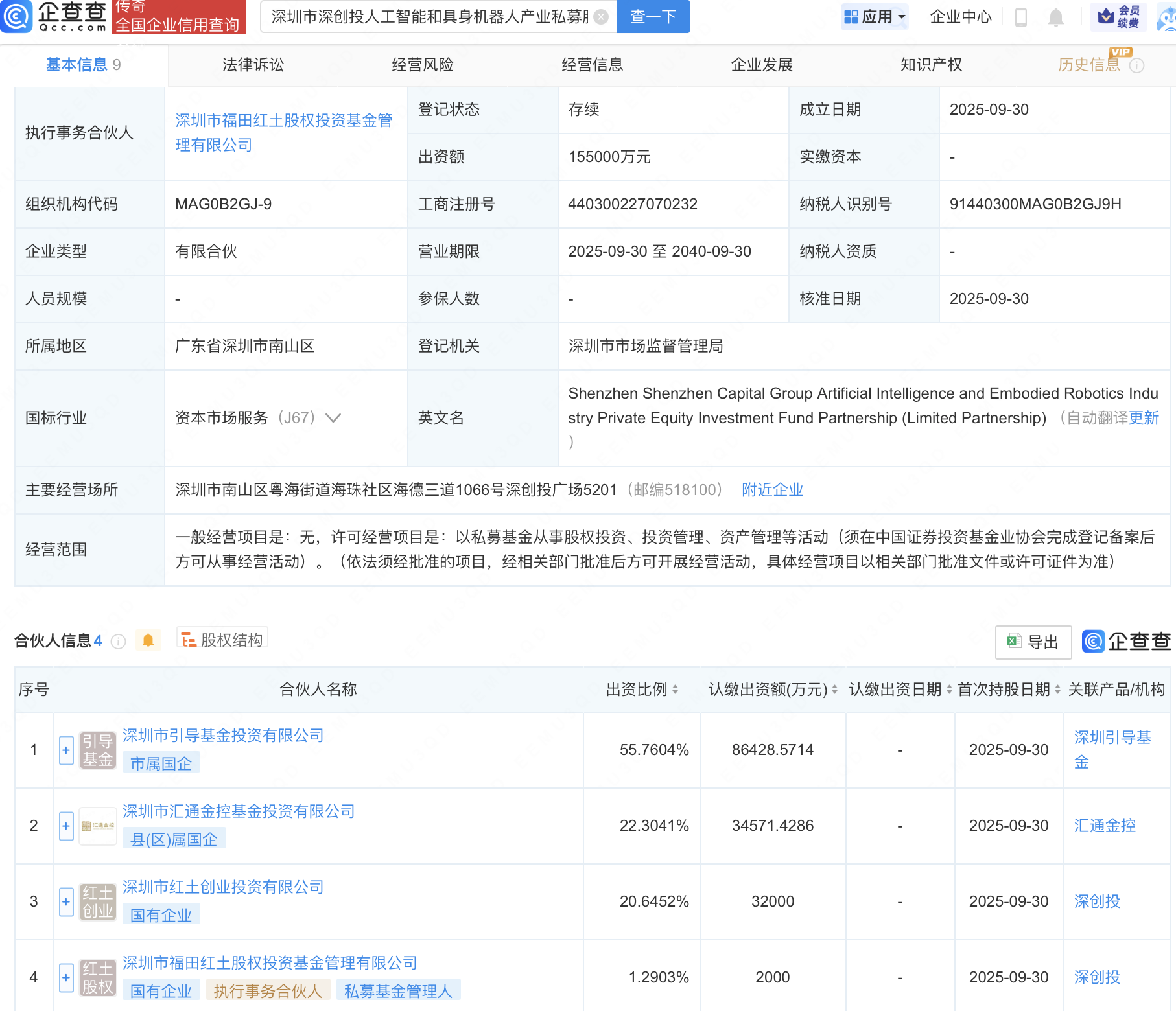Click the history info help icon
The image size is (1176, 1011).
(x=1136, y=65)
